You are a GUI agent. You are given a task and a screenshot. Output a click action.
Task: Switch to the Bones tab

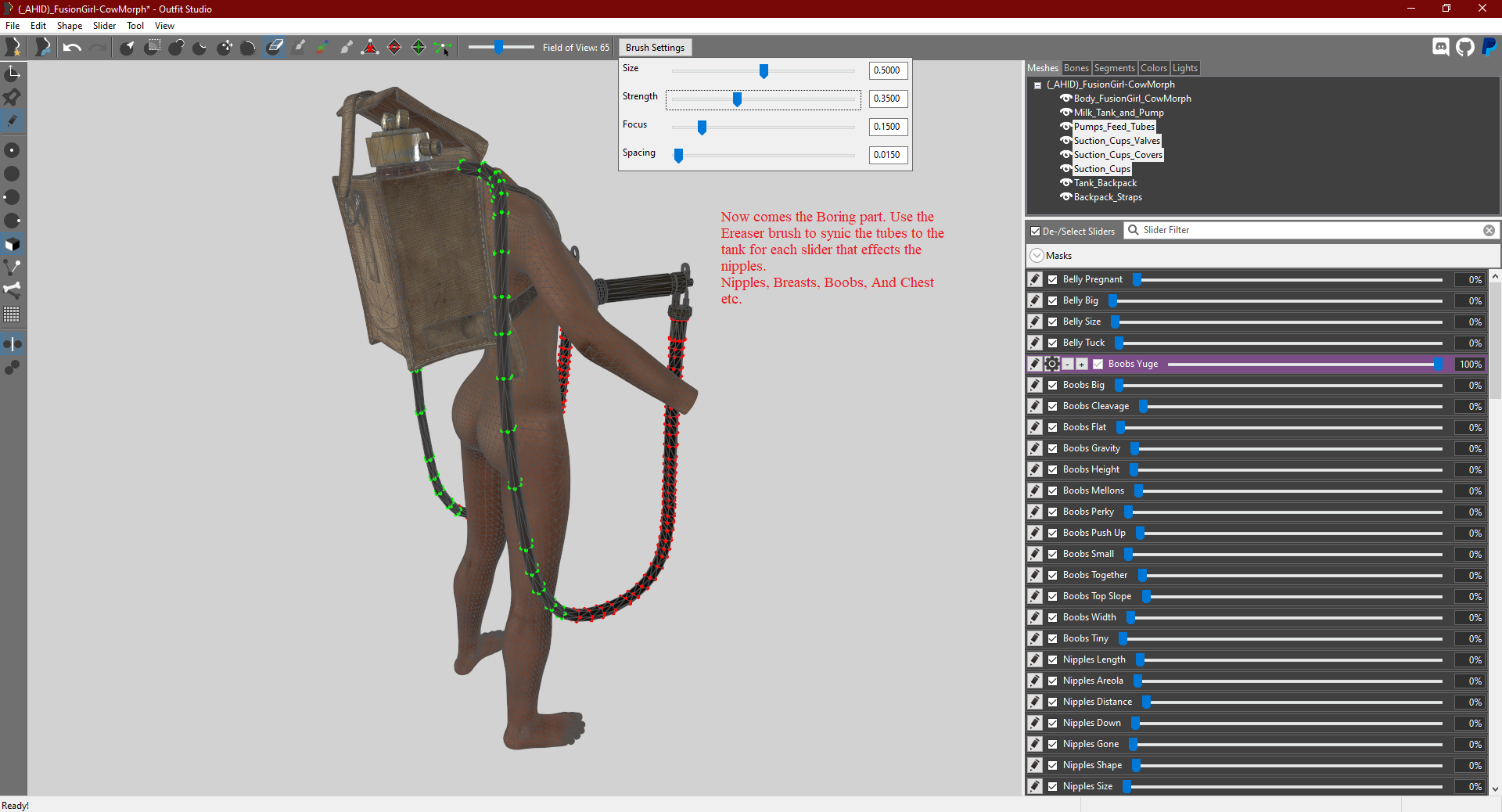(1076, 68)
